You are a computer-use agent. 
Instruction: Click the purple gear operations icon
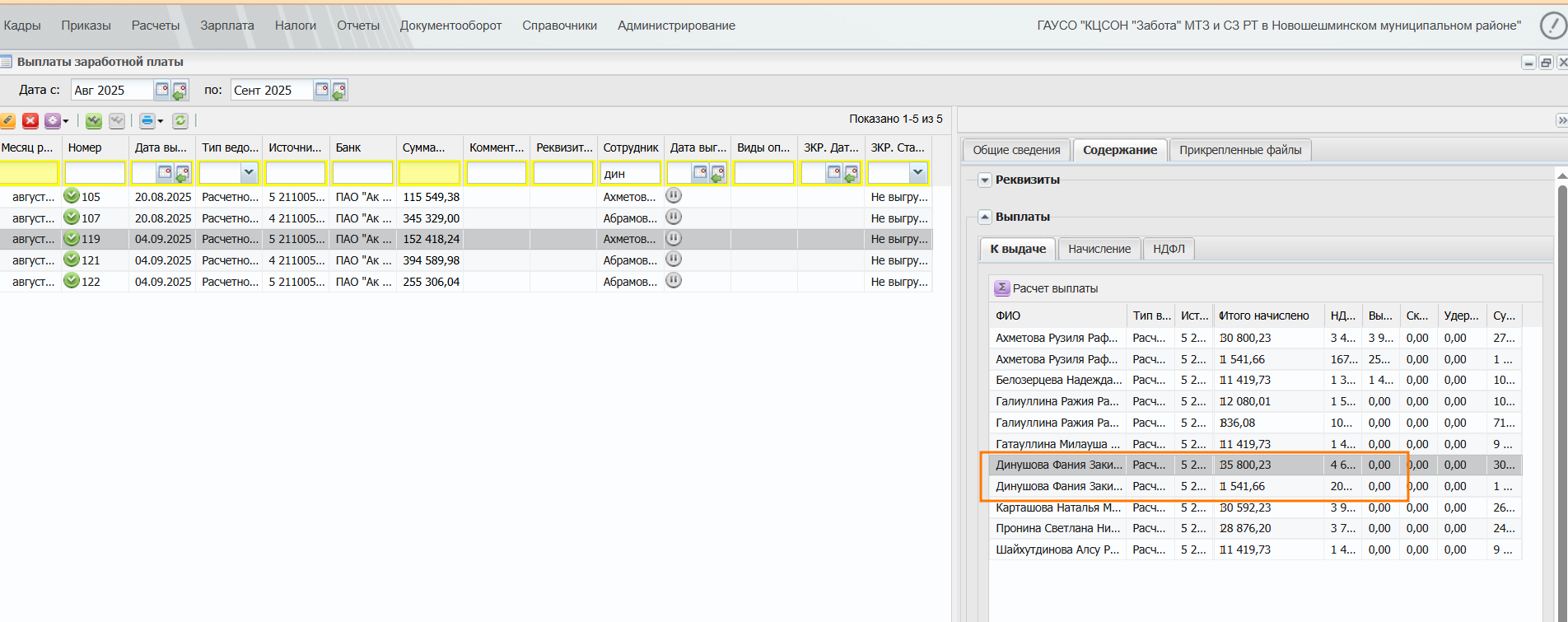53,121
